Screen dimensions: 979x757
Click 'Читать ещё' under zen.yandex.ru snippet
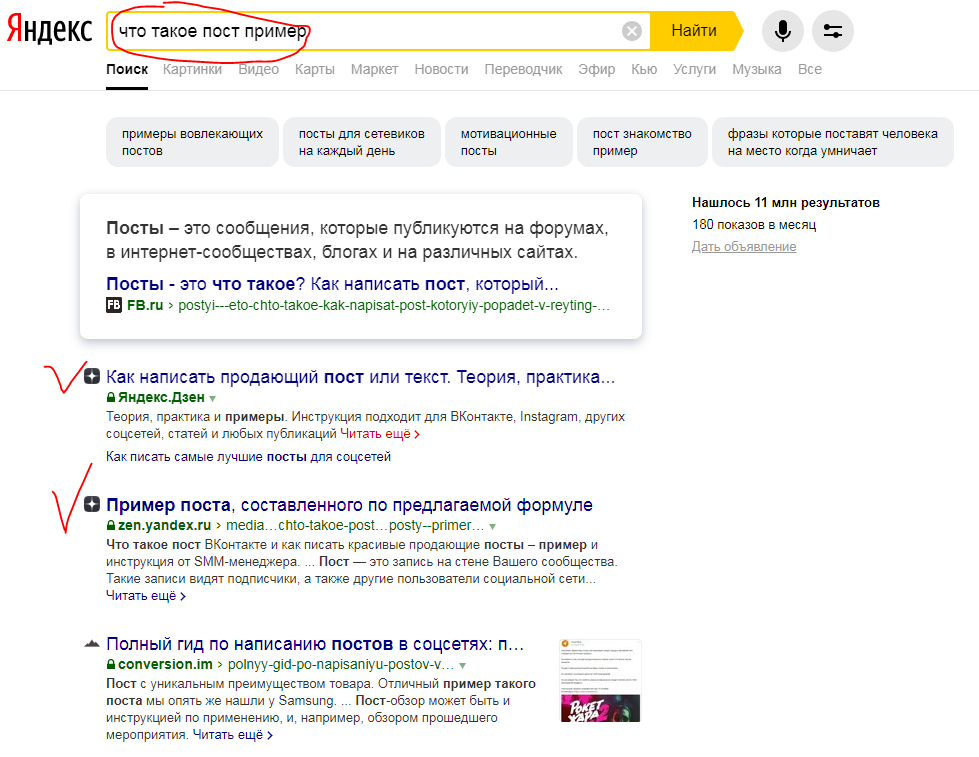coord(145,596)
